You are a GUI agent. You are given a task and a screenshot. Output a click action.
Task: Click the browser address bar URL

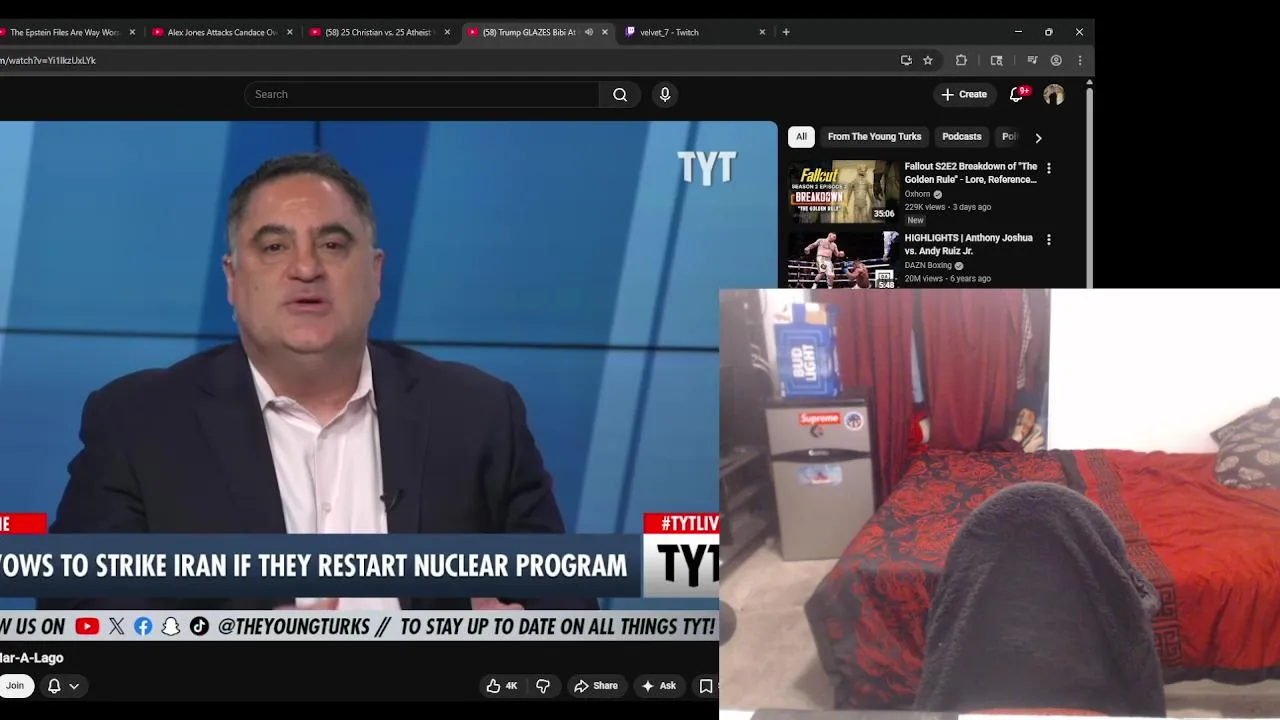pyautogui.click(x=48, y=60)
